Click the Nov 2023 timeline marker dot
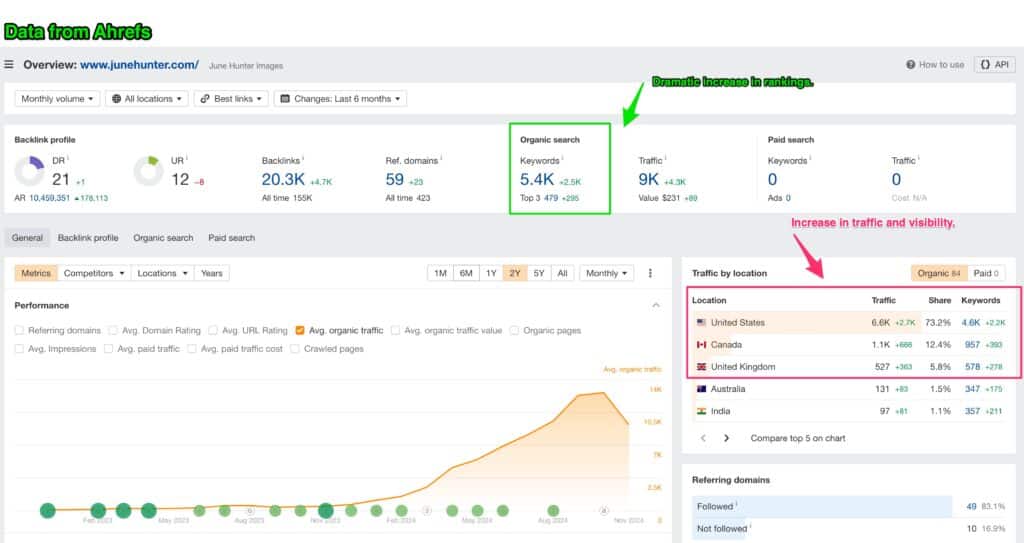This screenshot has width=1024, height=543. 325,511
